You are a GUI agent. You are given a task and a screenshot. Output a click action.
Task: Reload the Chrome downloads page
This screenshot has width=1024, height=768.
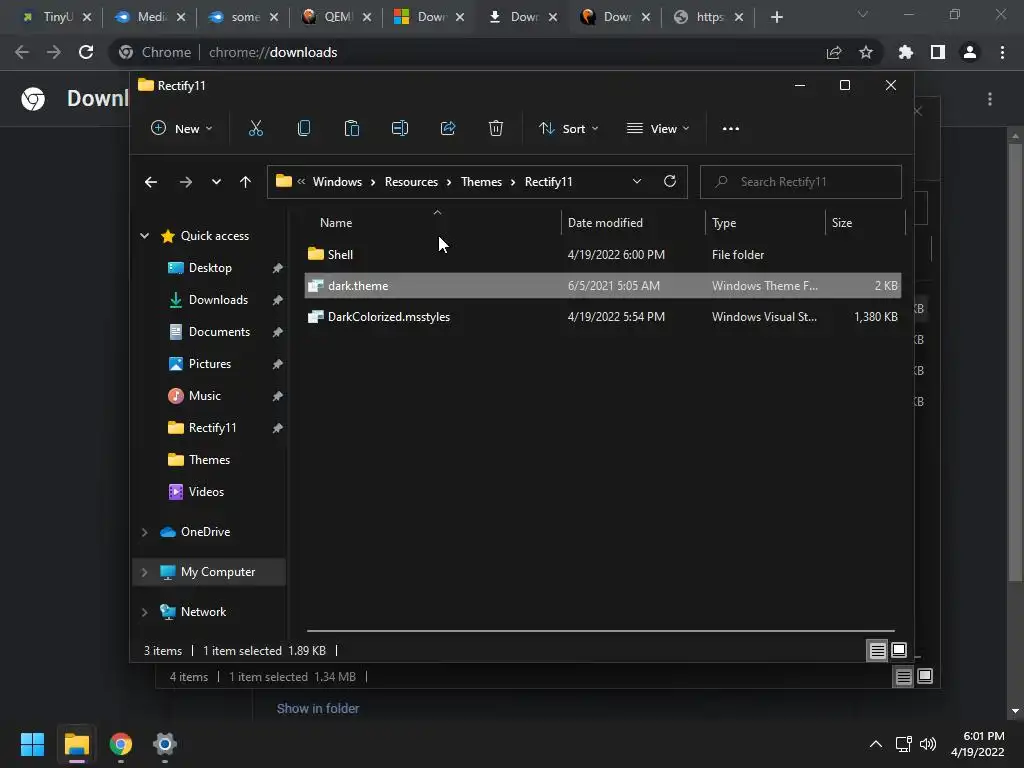coord(86,52)
